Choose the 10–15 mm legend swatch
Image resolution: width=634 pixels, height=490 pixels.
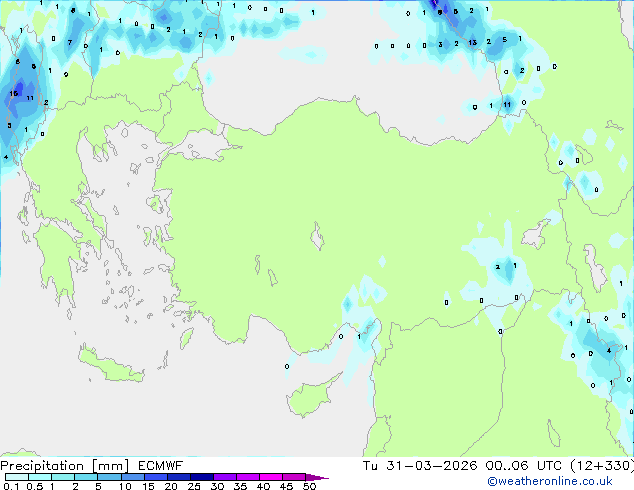(133, 477)
